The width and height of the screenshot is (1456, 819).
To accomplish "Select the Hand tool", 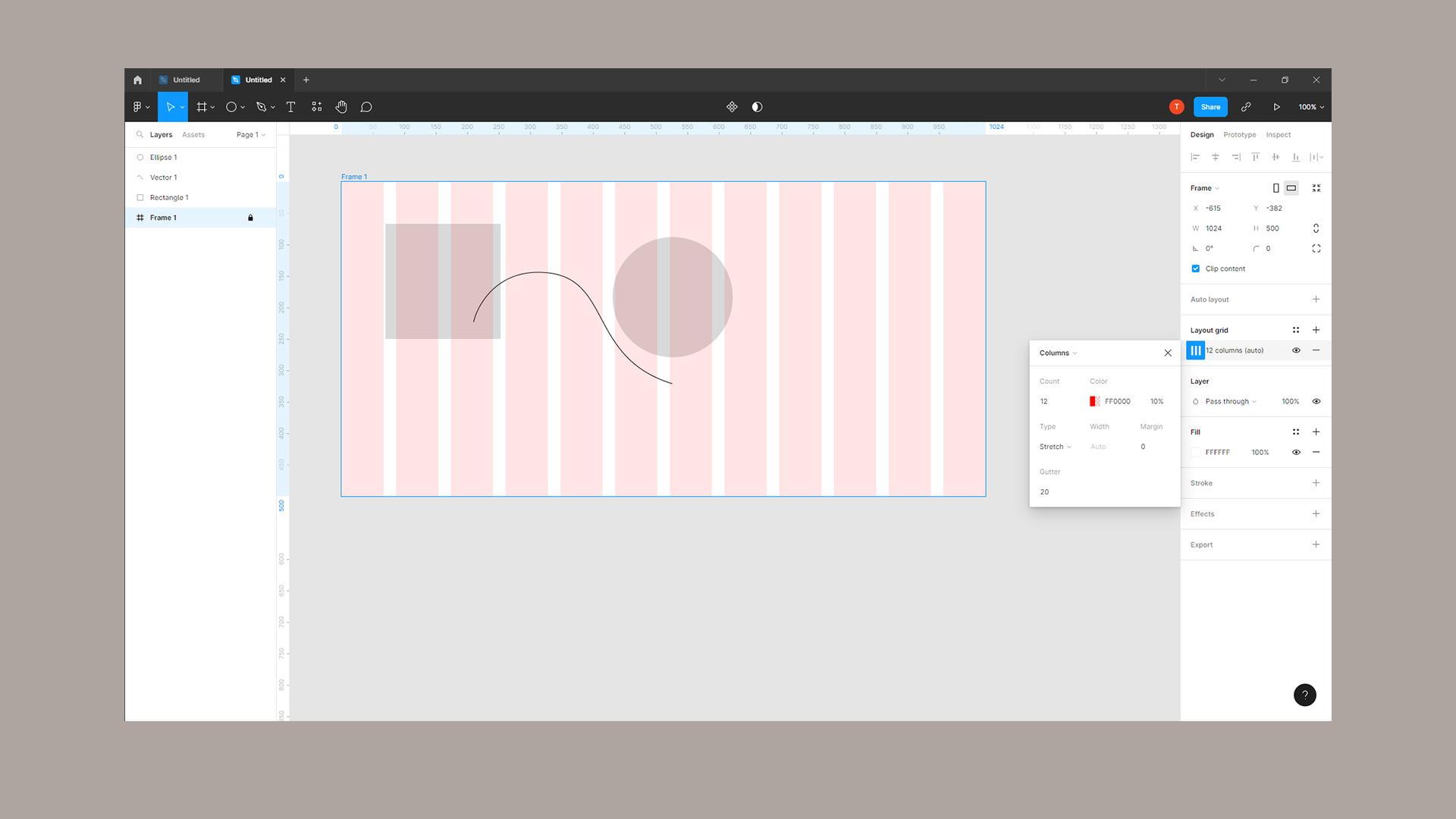I will tap(341, 107).
